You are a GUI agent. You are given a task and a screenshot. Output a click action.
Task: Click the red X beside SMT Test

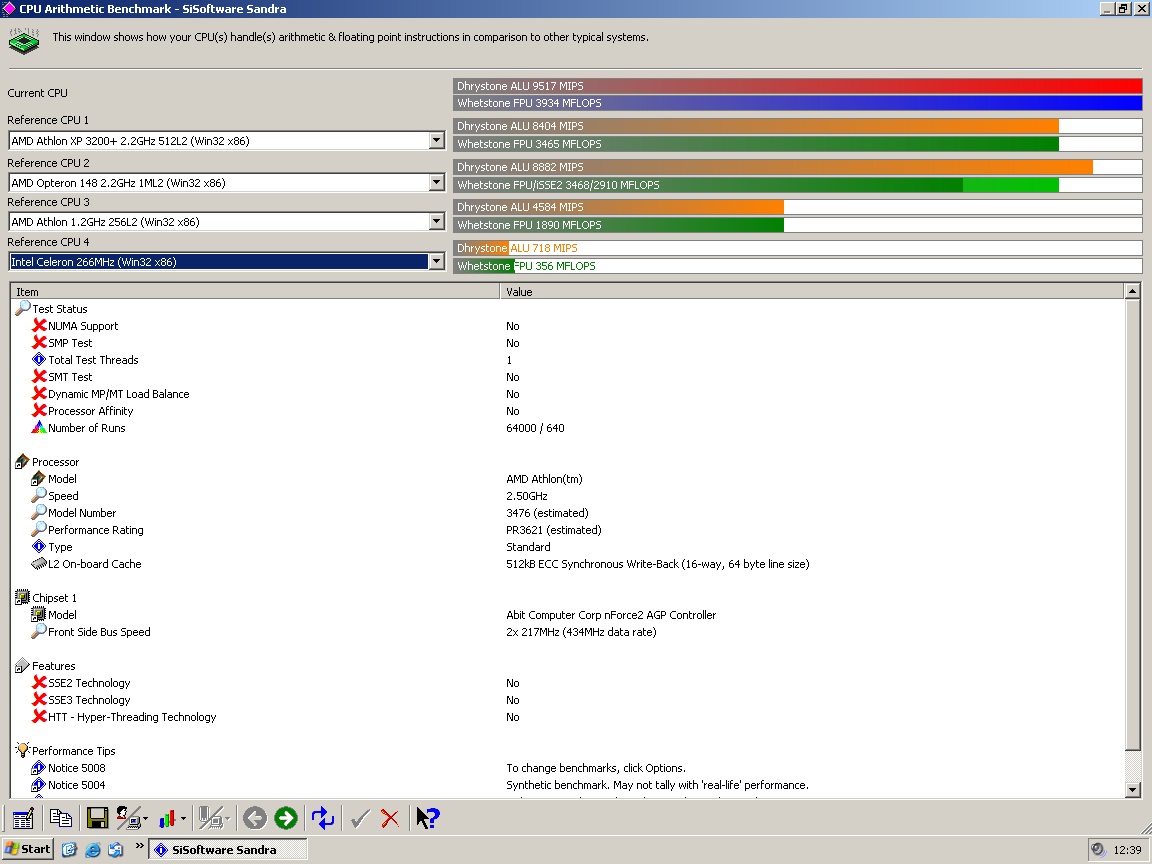click(39, 376)
